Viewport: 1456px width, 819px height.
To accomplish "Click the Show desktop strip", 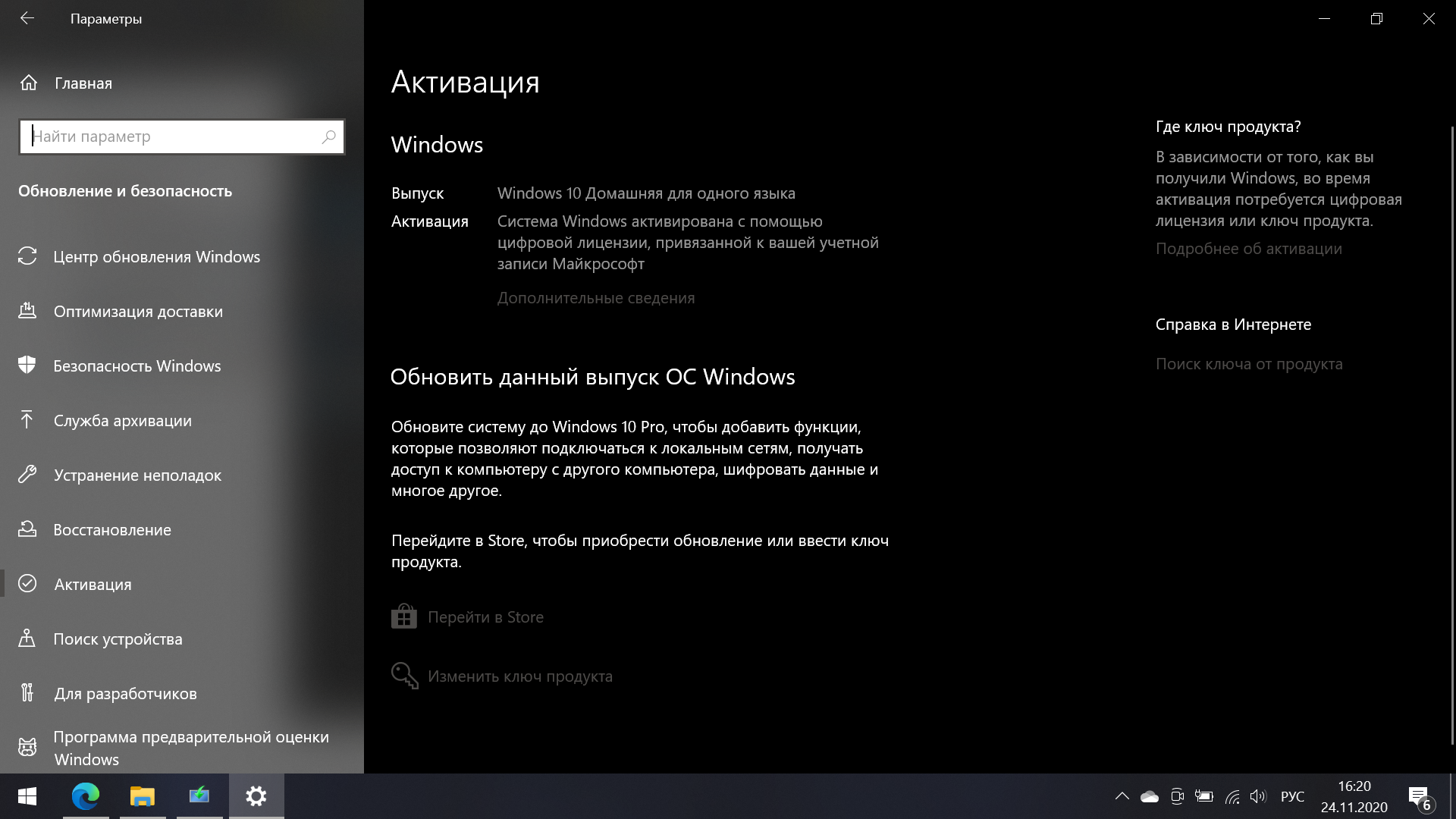I will (x=1451, y=796).
